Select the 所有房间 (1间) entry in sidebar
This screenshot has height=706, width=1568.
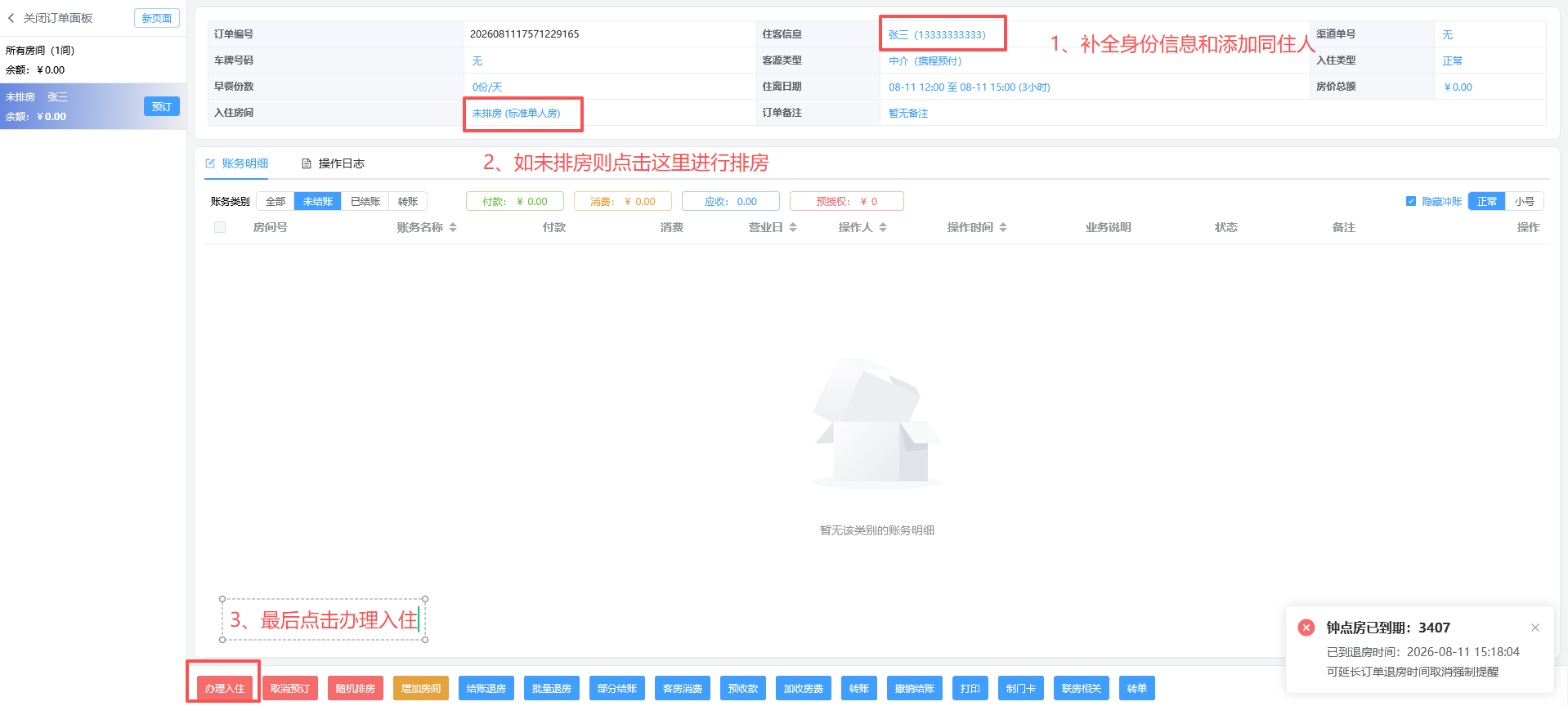(x=93, y=60)
